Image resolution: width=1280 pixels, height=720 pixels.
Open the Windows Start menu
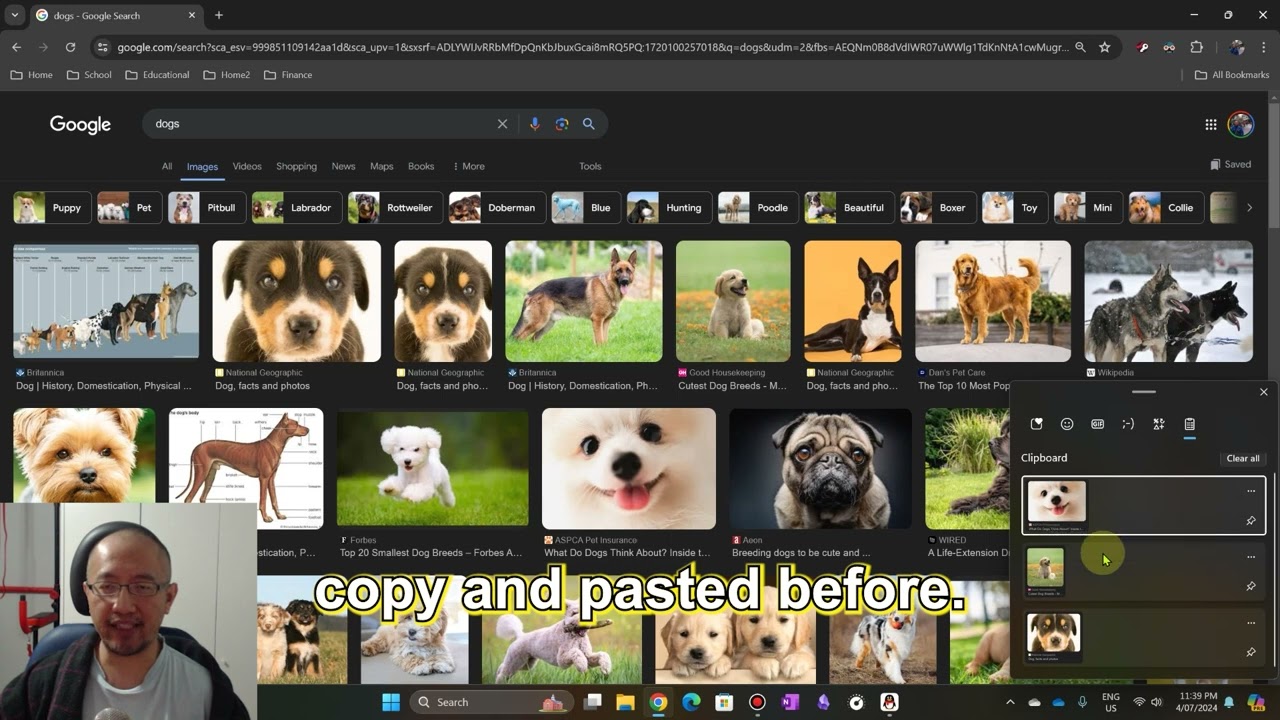point(391,702)
